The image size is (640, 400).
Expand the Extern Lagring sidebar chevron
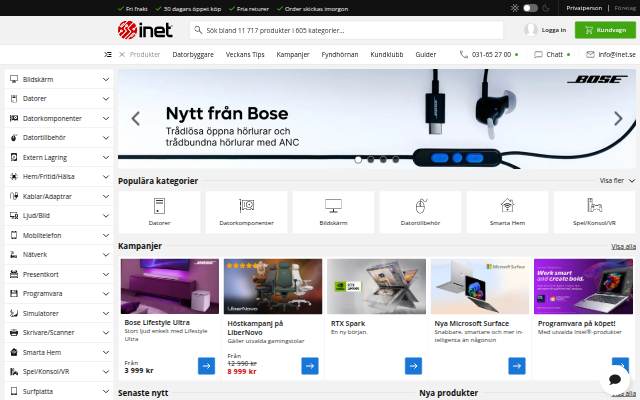pos(106,157)
